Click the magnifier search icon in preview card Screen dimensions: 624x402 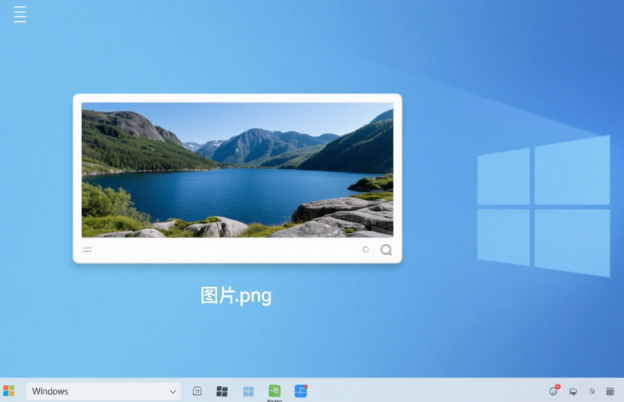tap(386, 250)
